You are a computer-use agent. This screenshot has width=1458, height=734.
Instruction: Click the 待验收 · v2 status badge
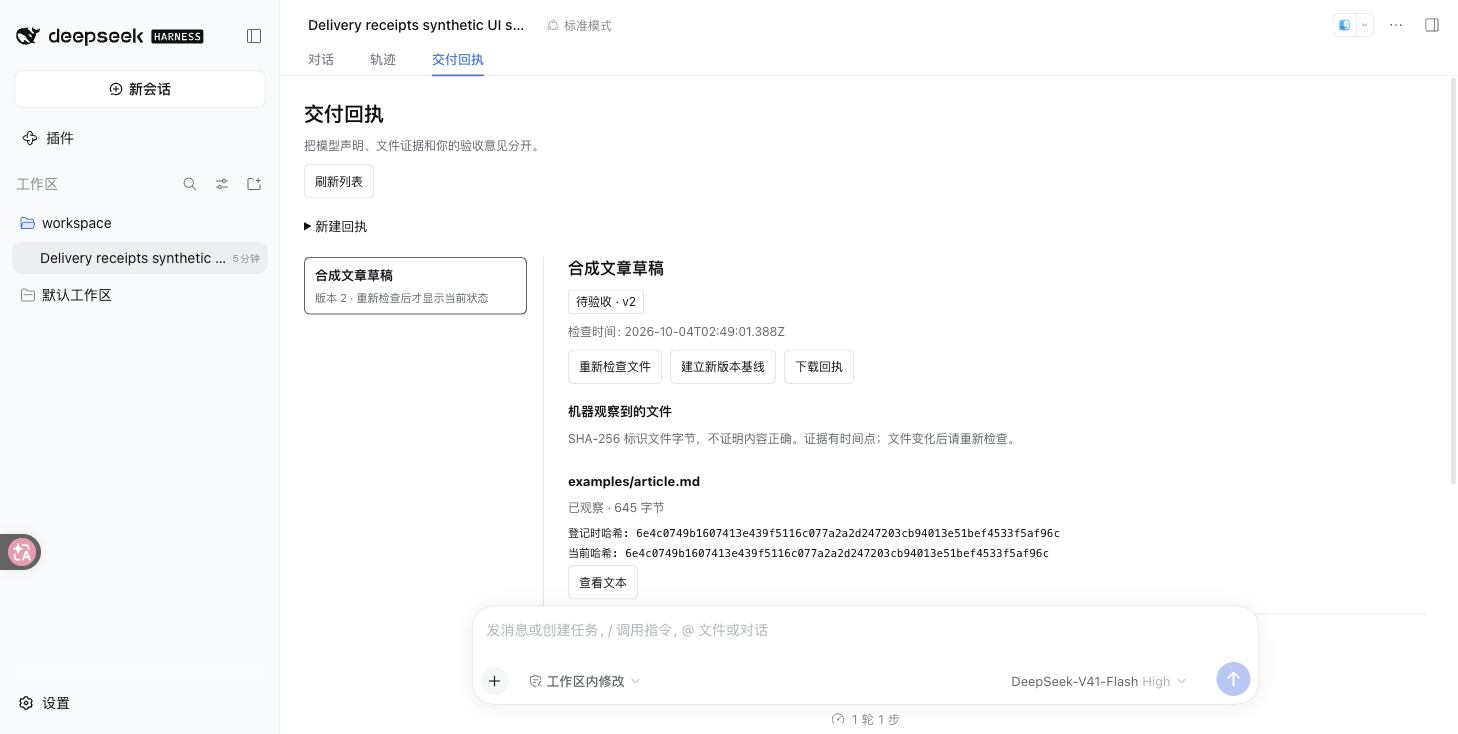click(x=606, y=301)
